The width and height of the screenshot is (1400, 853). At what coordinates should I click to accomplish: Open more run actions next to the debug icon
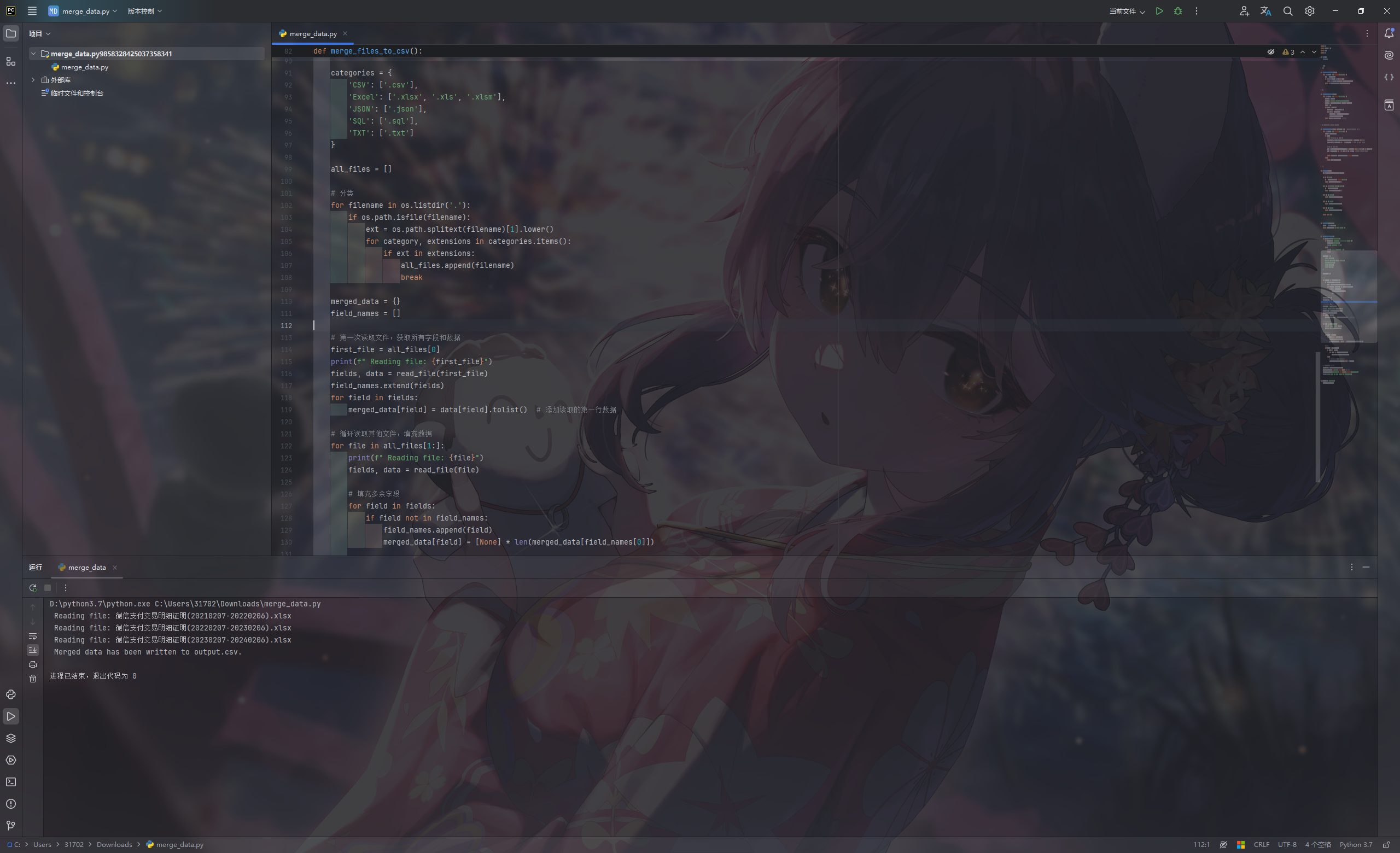pos(1197,11)
